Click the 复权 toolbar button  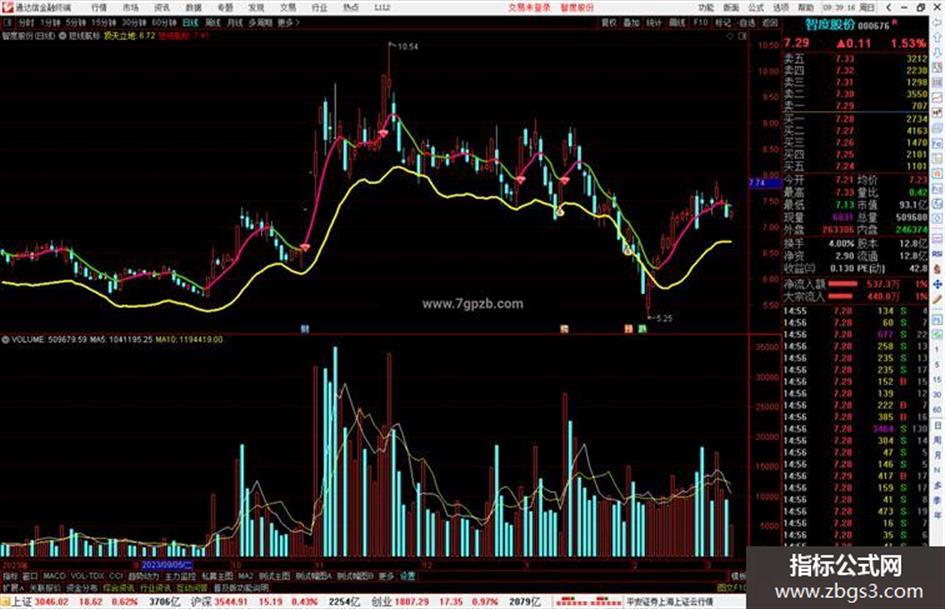[609, 22]
